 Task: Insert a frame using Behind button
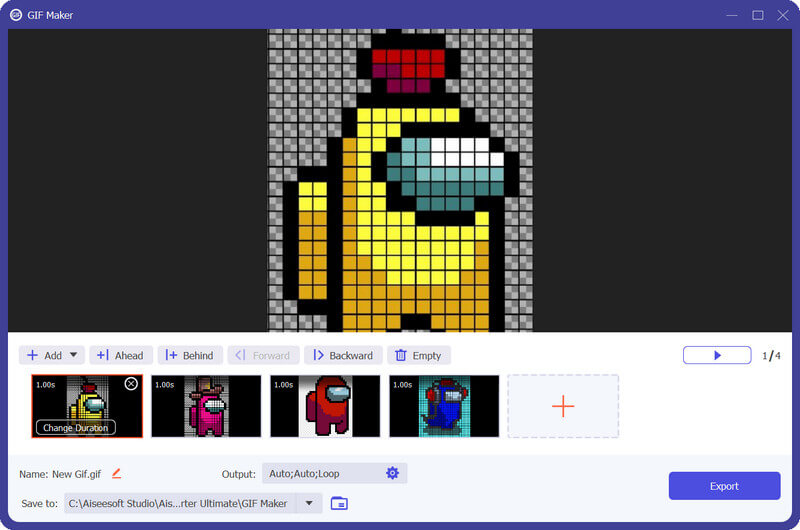click(189, 355)
